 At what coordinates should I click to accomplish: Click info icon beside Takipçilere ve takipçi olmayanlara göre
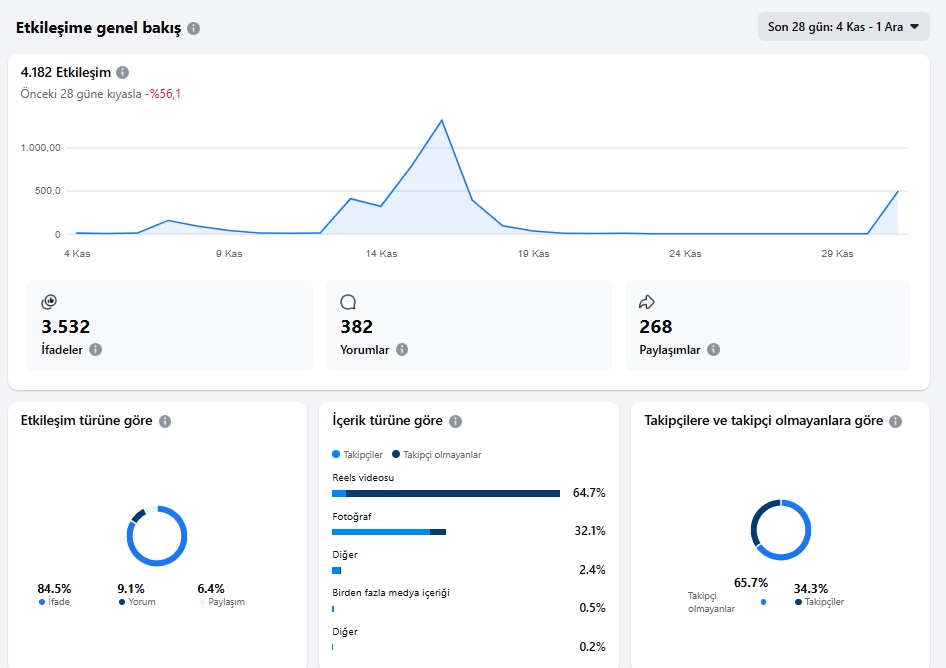coord(895,421)
